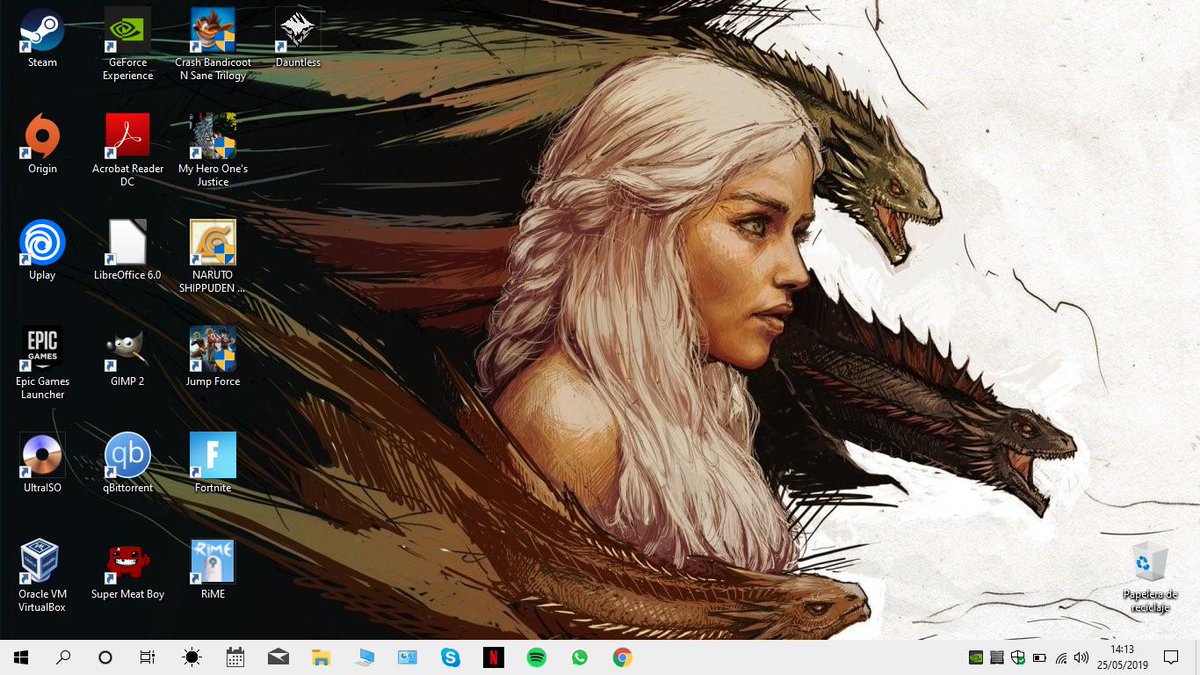Screen dimensions: 1200x675
Task: Launch Fortnite from the desktop
Action: [x=211, y=457]
